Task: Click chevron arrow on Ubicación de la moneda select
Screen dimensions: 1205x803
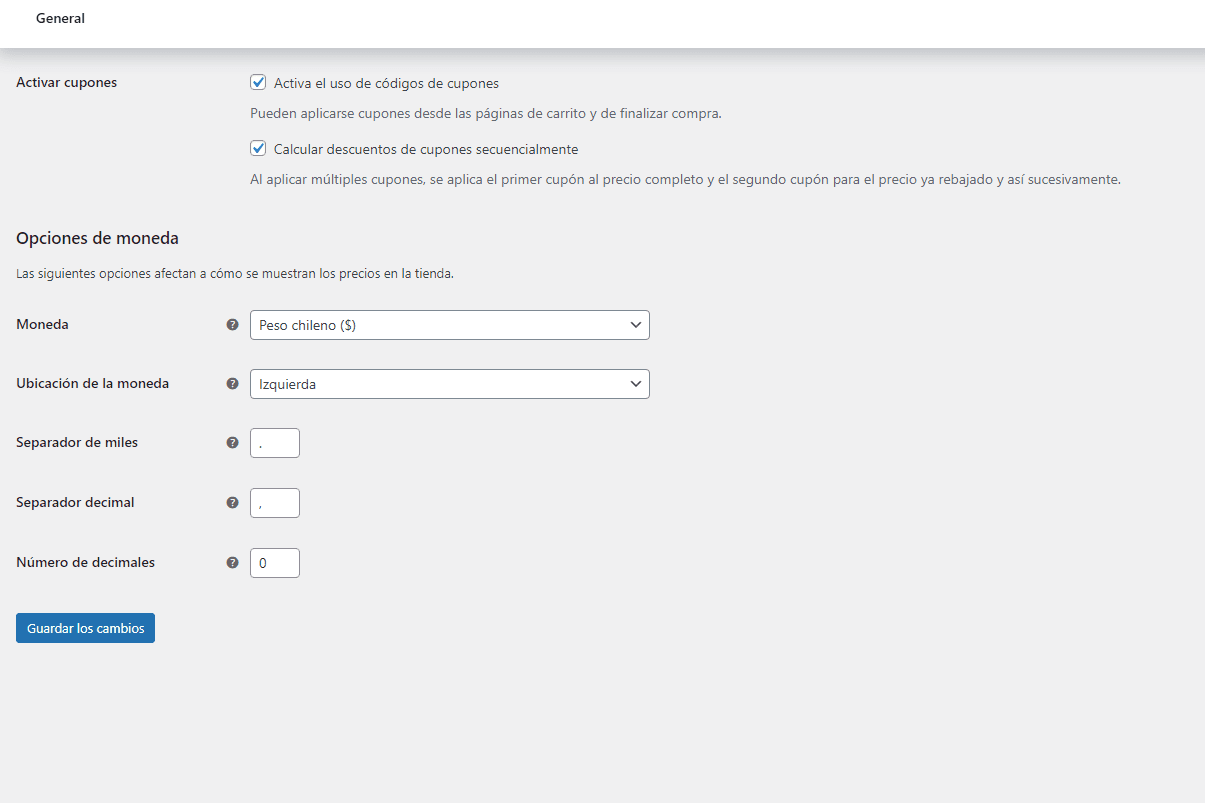Action: pyautogui.click(x=635, y=384)
